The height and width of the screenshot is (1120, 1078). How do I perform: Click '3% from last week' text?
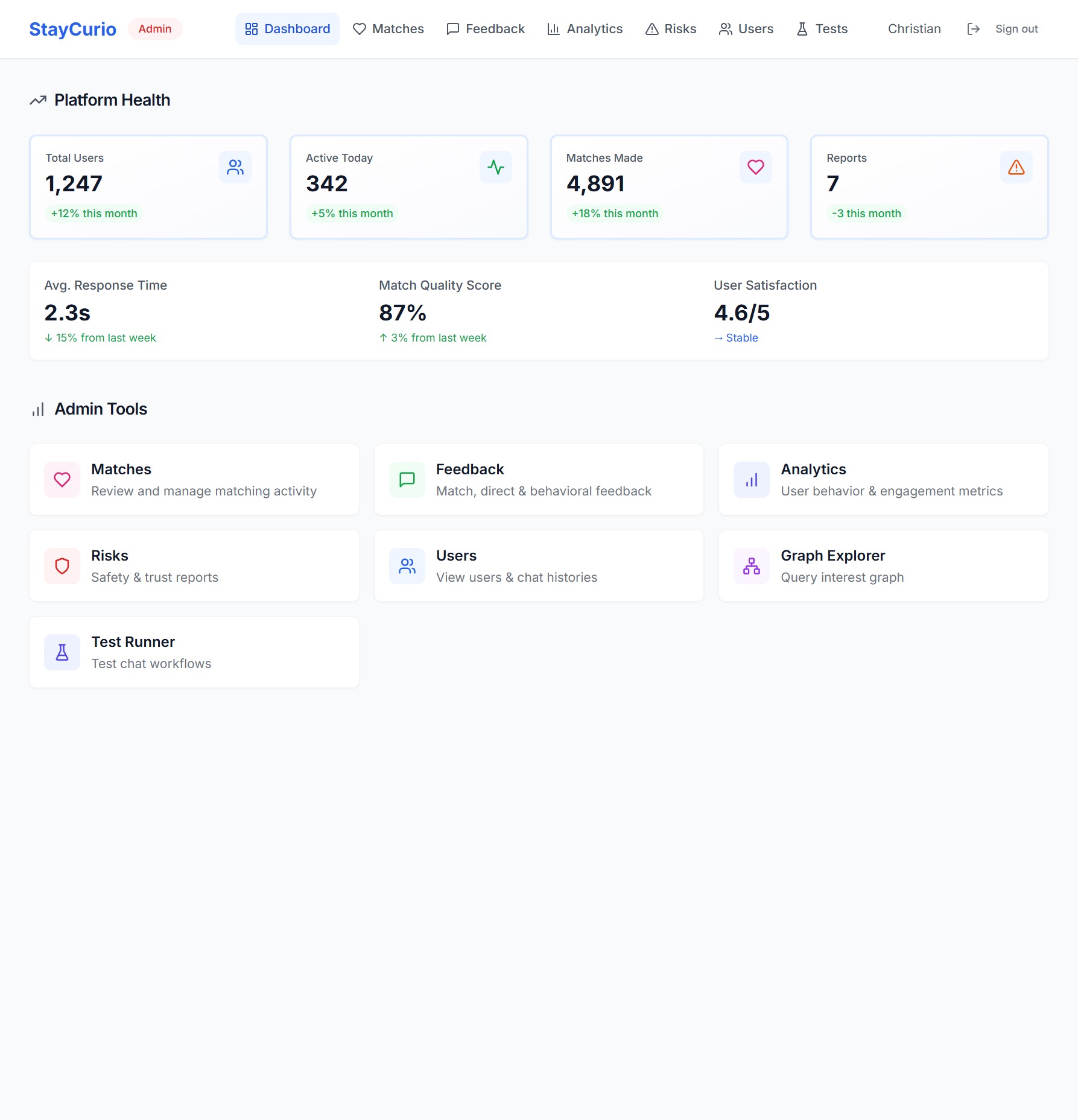click(439, 338)
